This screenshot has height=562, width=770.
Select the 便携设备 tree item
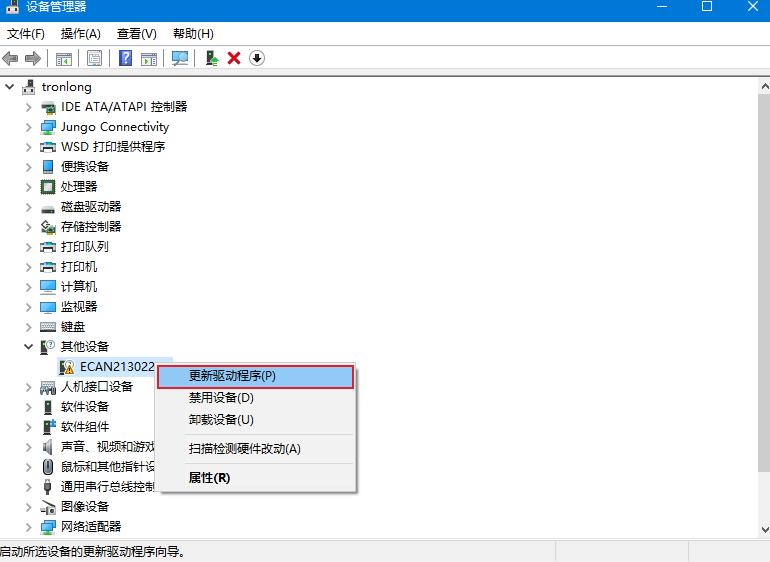coord(85,167)
